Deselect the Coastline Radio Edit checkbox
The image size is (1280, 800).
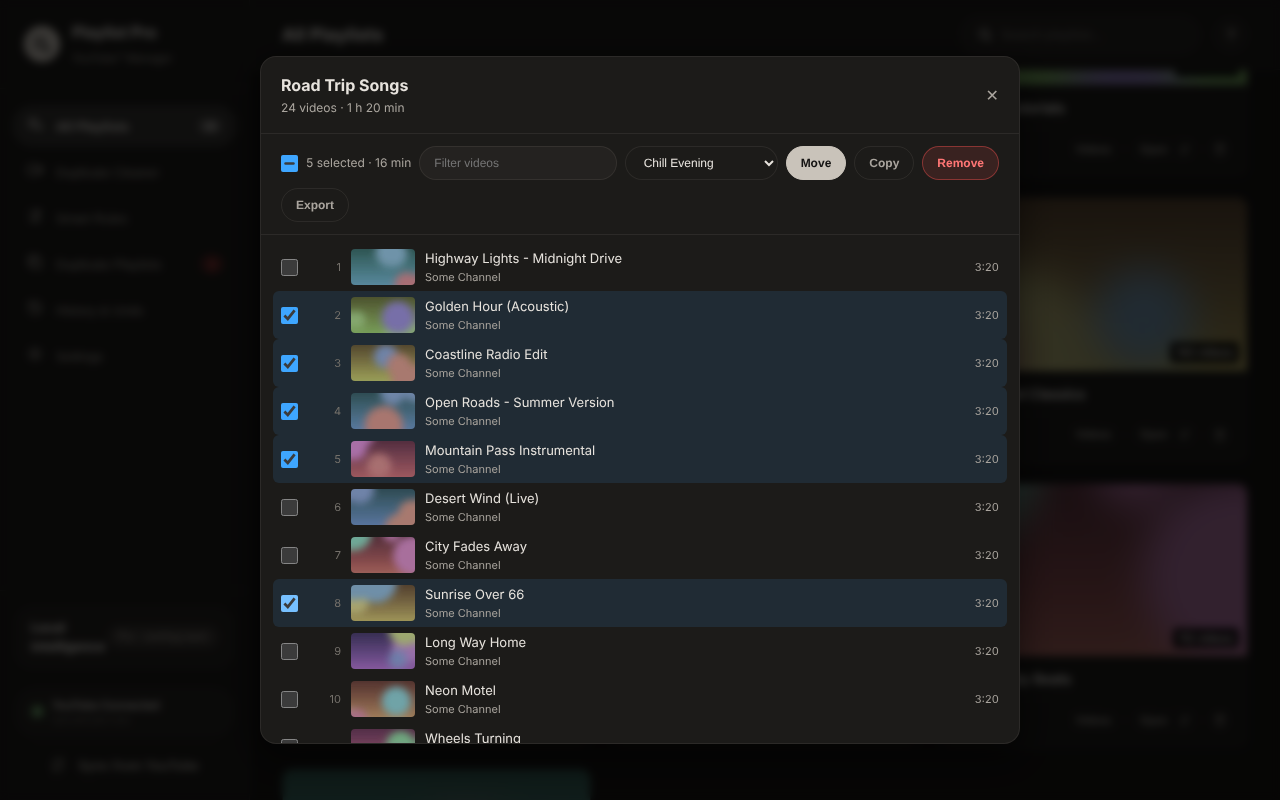[x=289, y=363]
